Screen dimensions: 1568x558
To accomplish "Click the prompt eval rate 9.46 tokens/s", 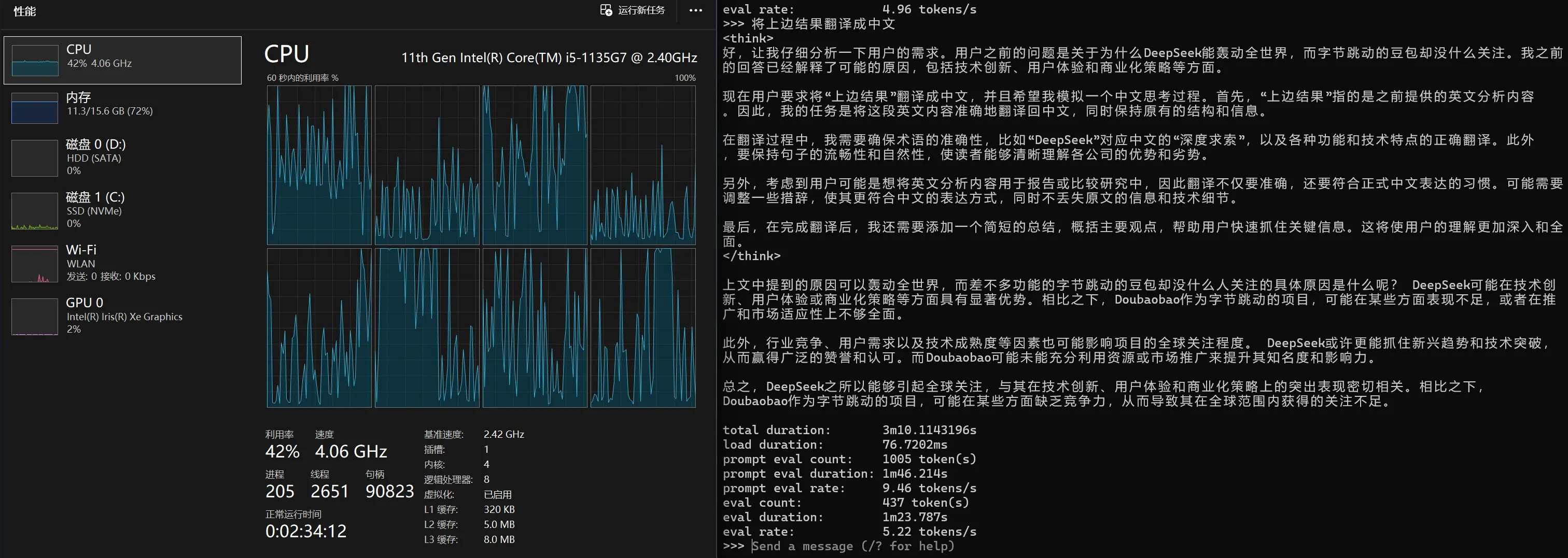I will click(x=929, y=488).
